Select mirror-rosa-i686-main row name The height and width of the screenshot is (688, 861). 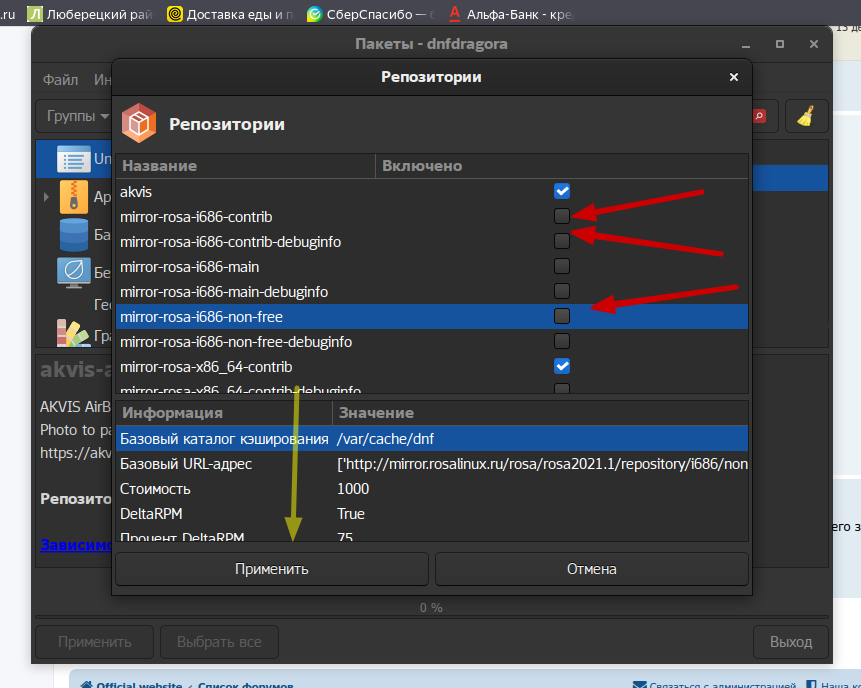(x=189, y=267)
